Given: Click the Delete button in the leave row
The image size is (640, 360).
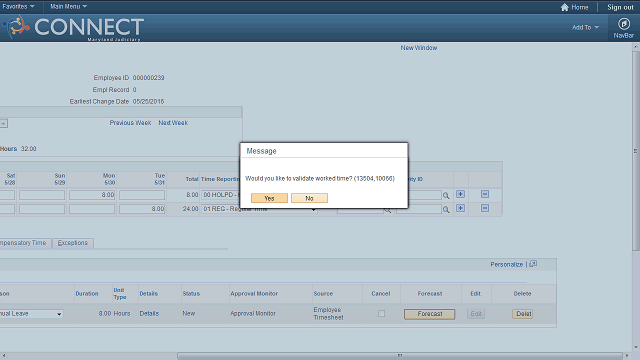Looking at the screenshot, I should pos(522,314).
